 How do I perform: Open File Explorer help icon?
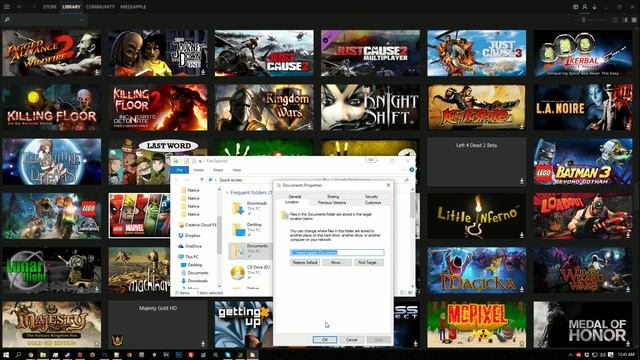(411, 170)
